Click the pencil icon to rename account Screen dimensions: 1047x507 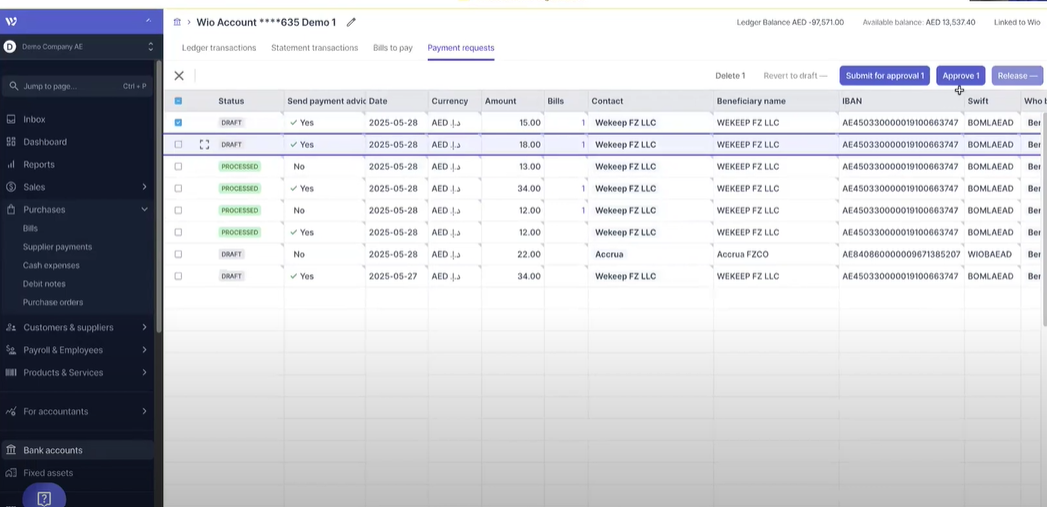click(x=351, y=22)
